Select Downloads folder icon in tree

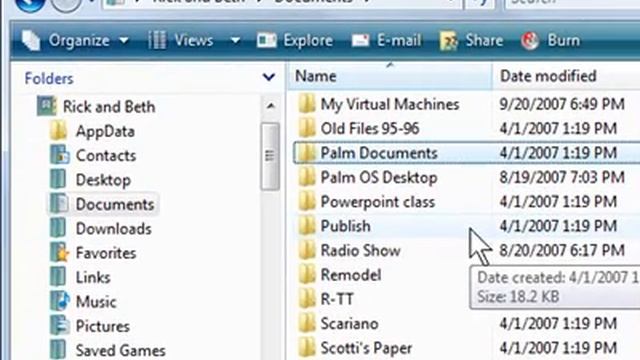click(58, 228)
